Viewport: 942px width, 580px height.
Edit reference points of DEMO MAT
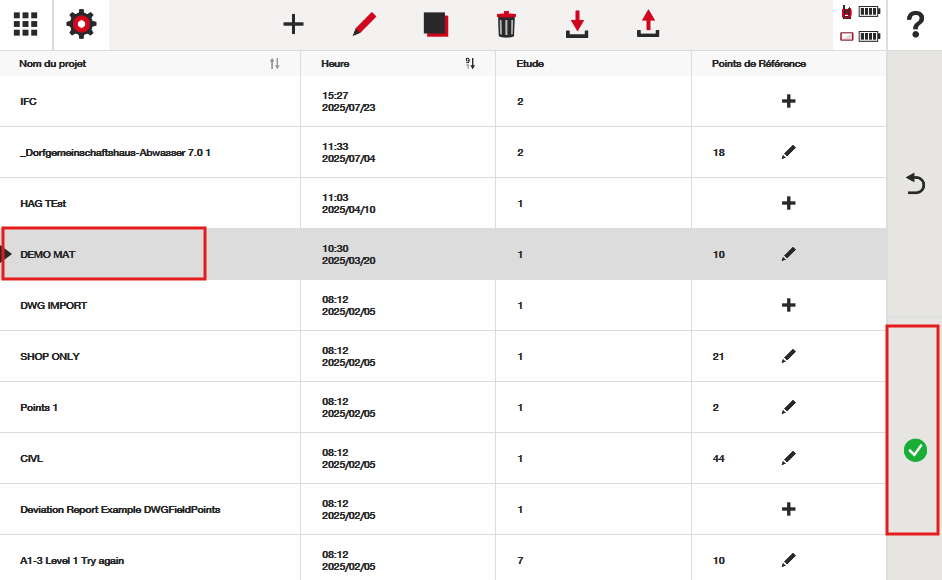pyautogui.click(x=788, y=254)
